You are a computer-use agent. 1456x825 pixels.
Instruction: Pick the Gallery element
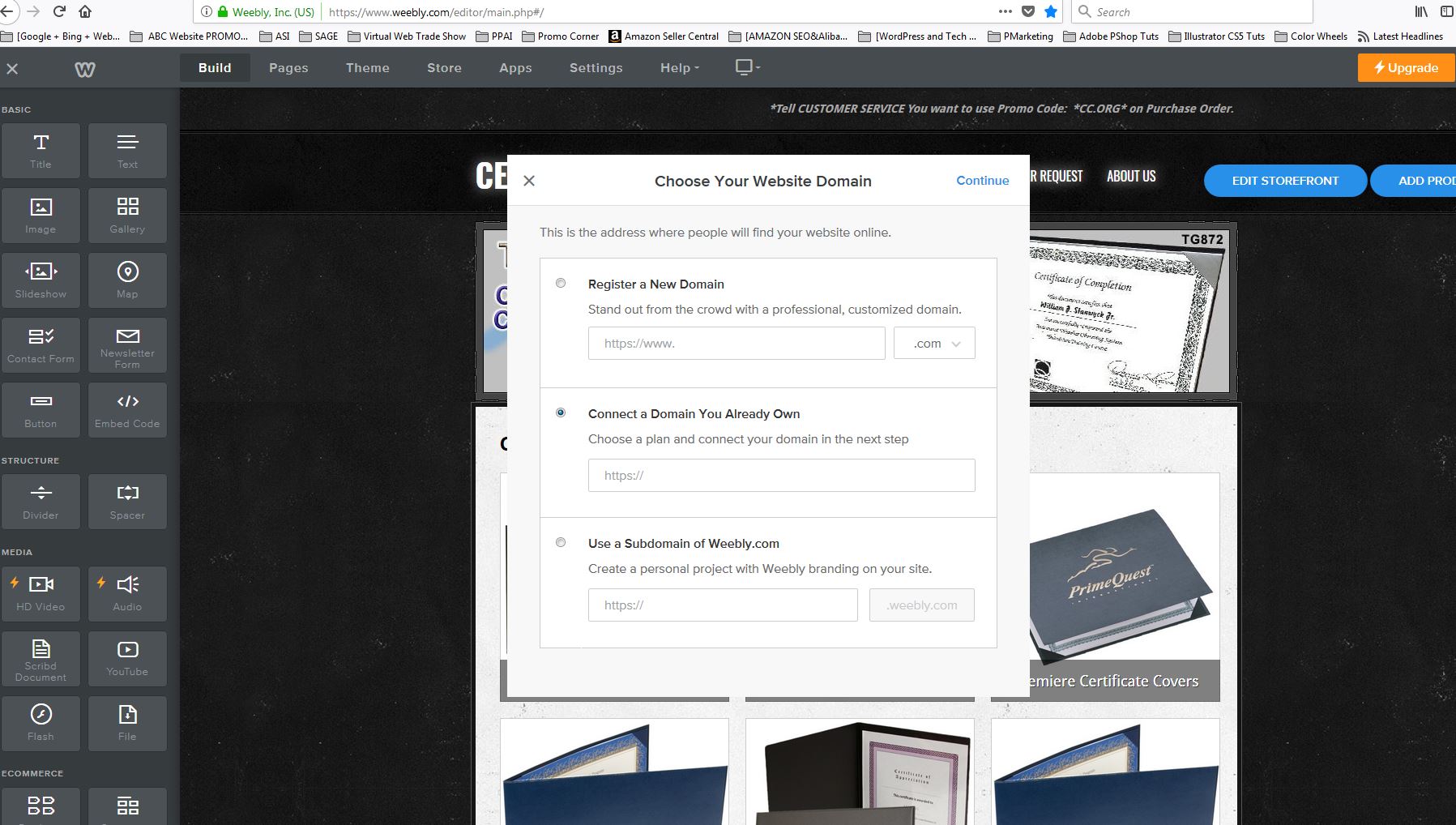[x=127, y=216]
